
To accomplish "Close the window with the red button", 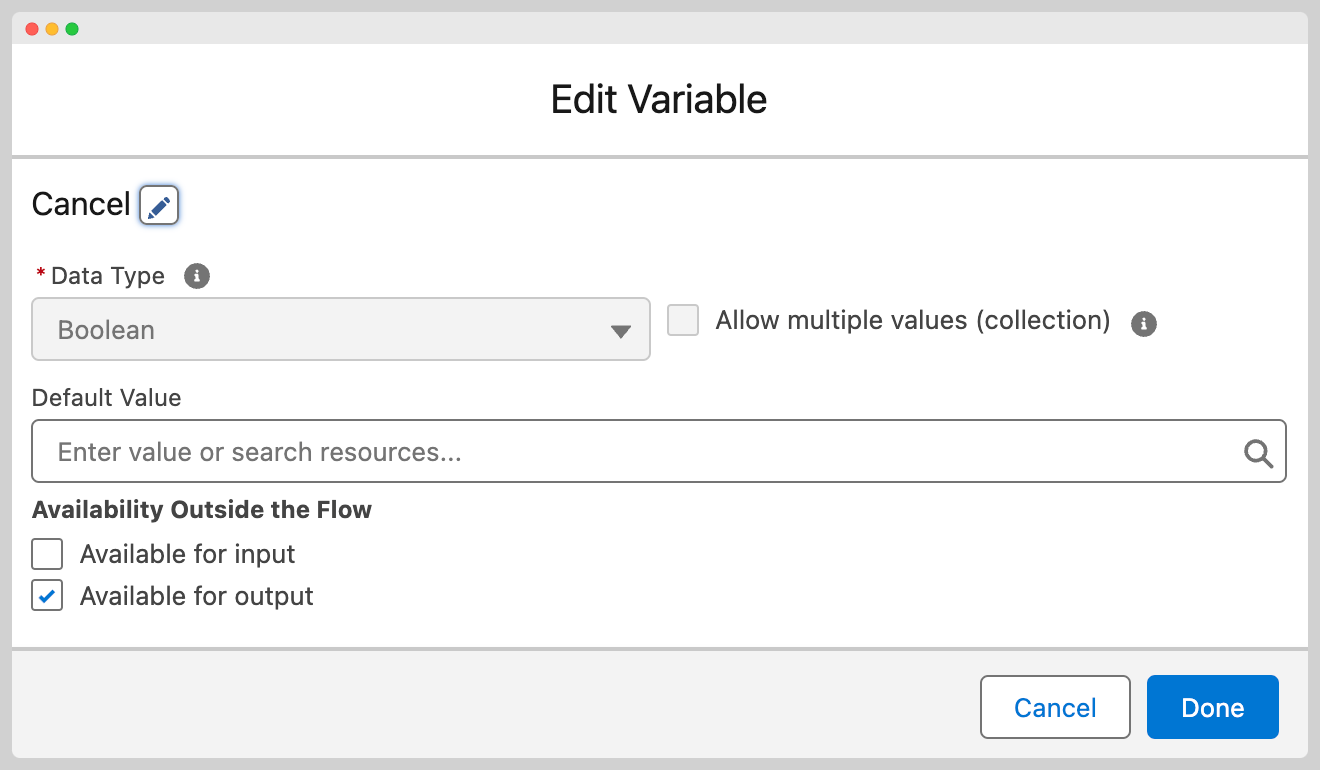I will point(32,29).
